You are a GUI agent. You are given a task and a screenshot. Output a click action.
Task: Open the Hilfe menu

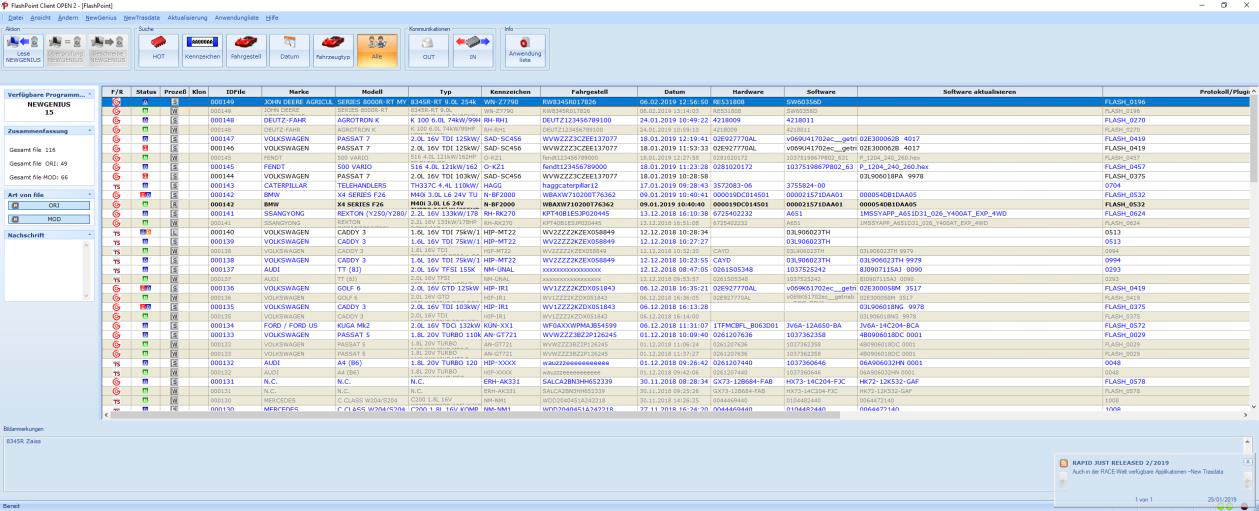click(x=273, y=18)
